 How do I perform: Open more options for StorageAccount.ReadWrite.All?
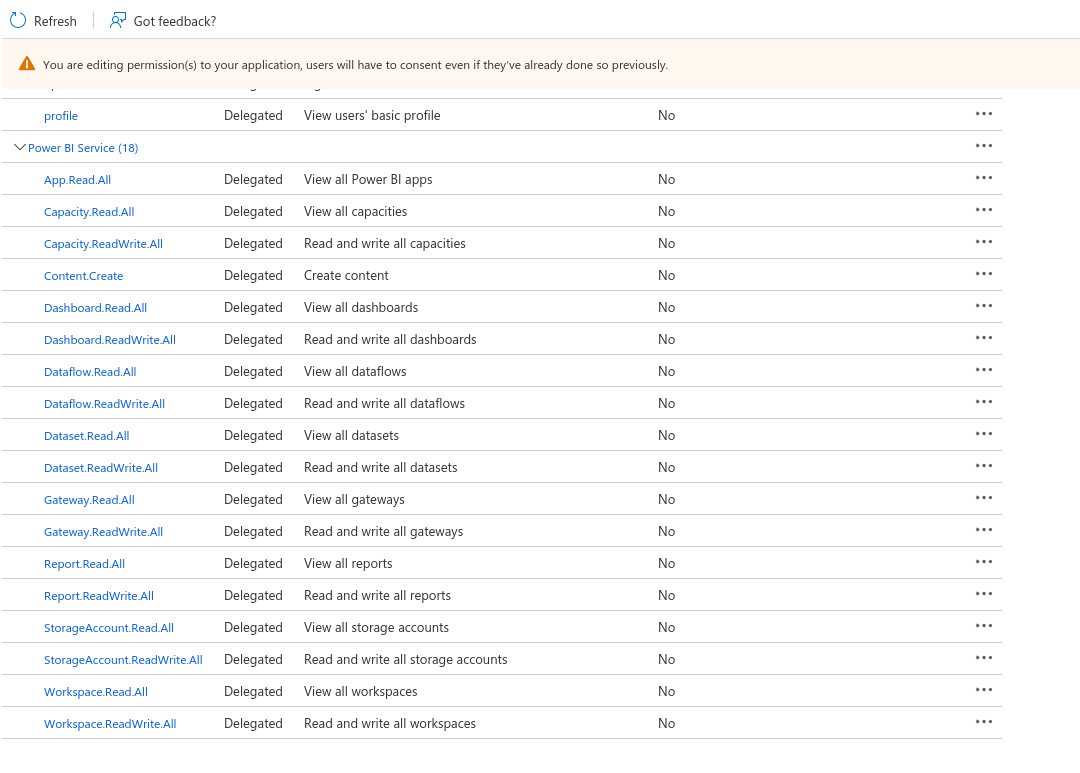(x=984, y=658)
